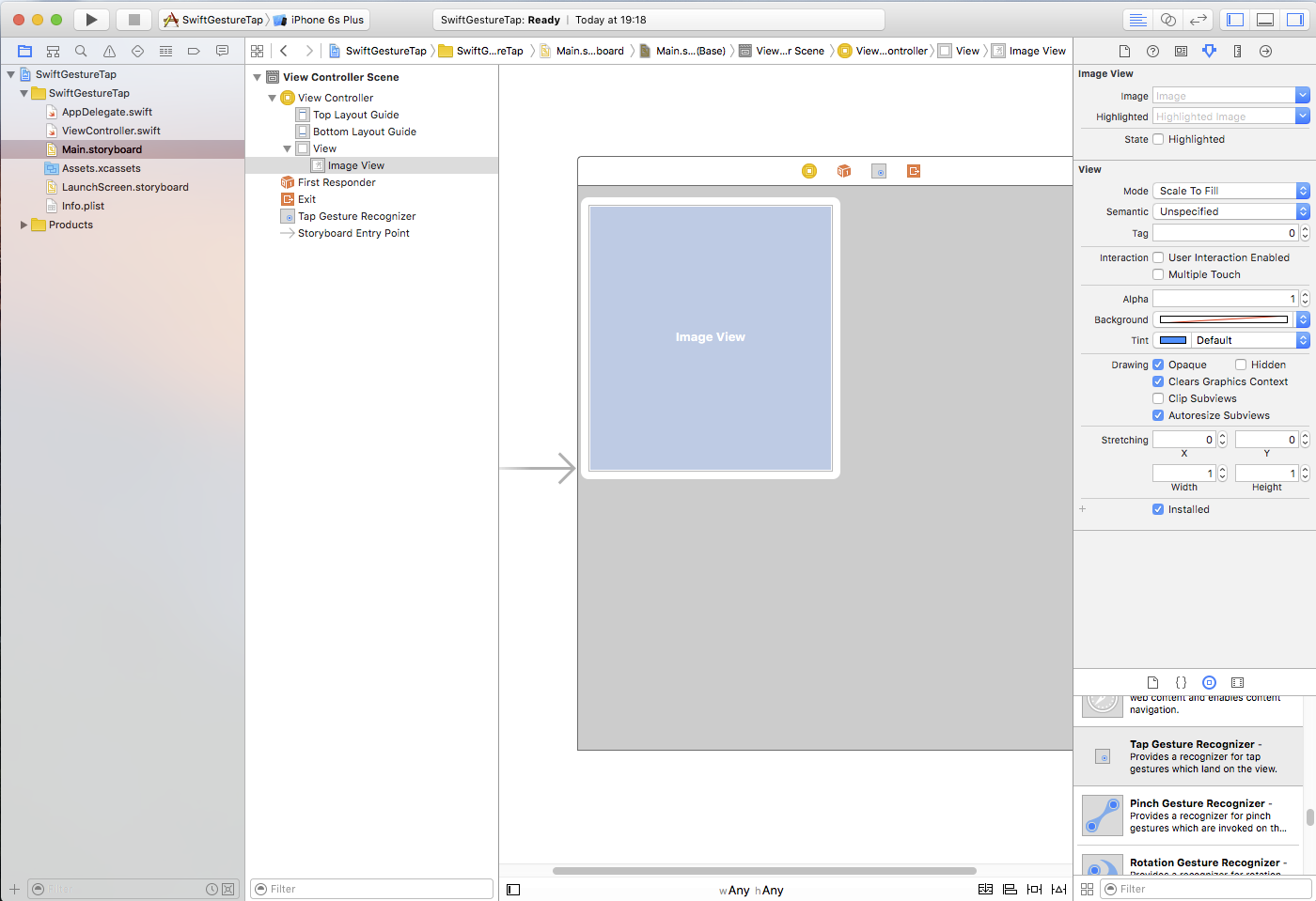This screenshot has width=1316, height=901.
Task: Click the Alpha input field
Action: [1224, 299]
